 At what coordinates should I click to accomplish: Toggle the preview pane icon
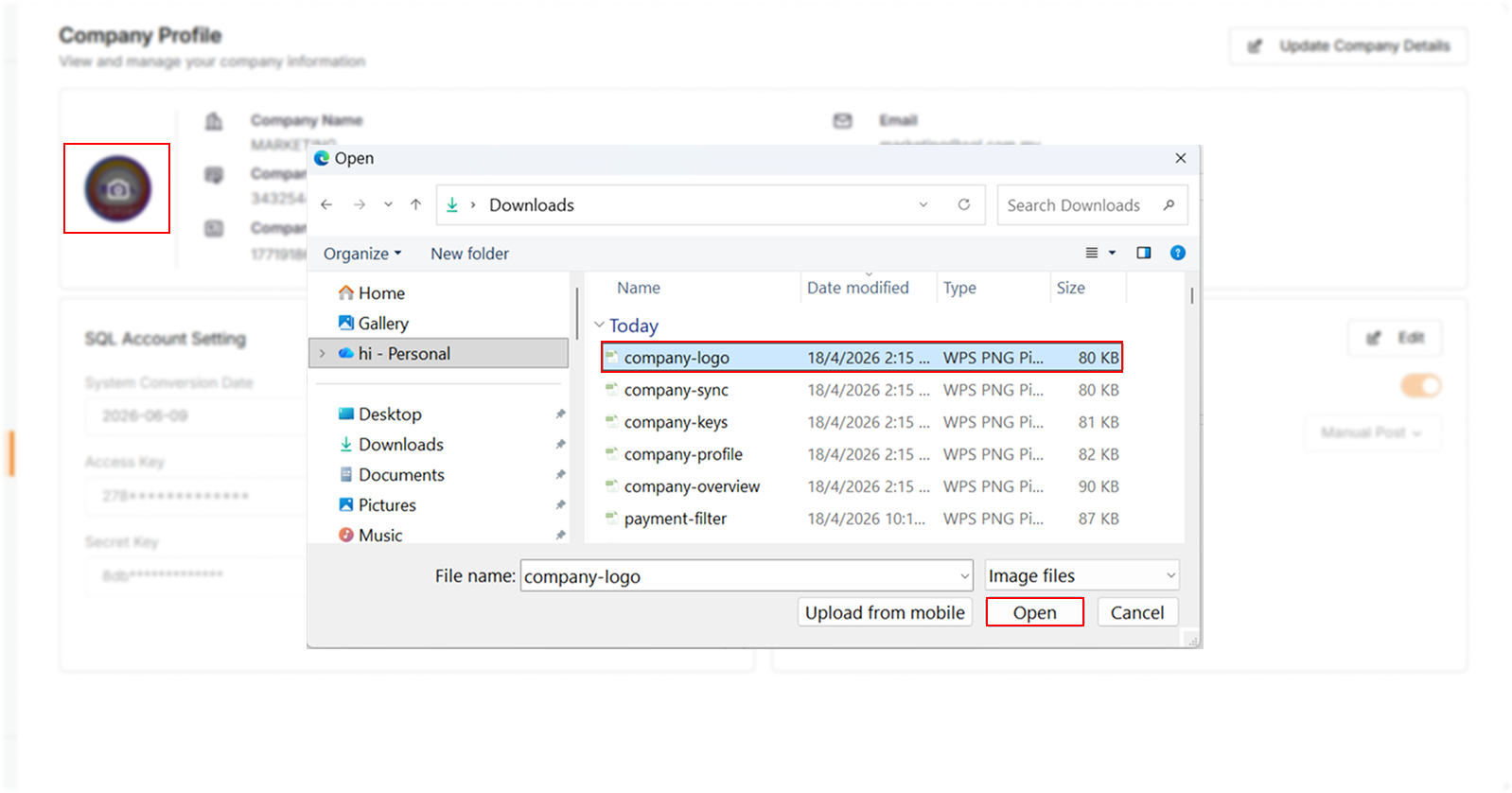coord(1144,253)
